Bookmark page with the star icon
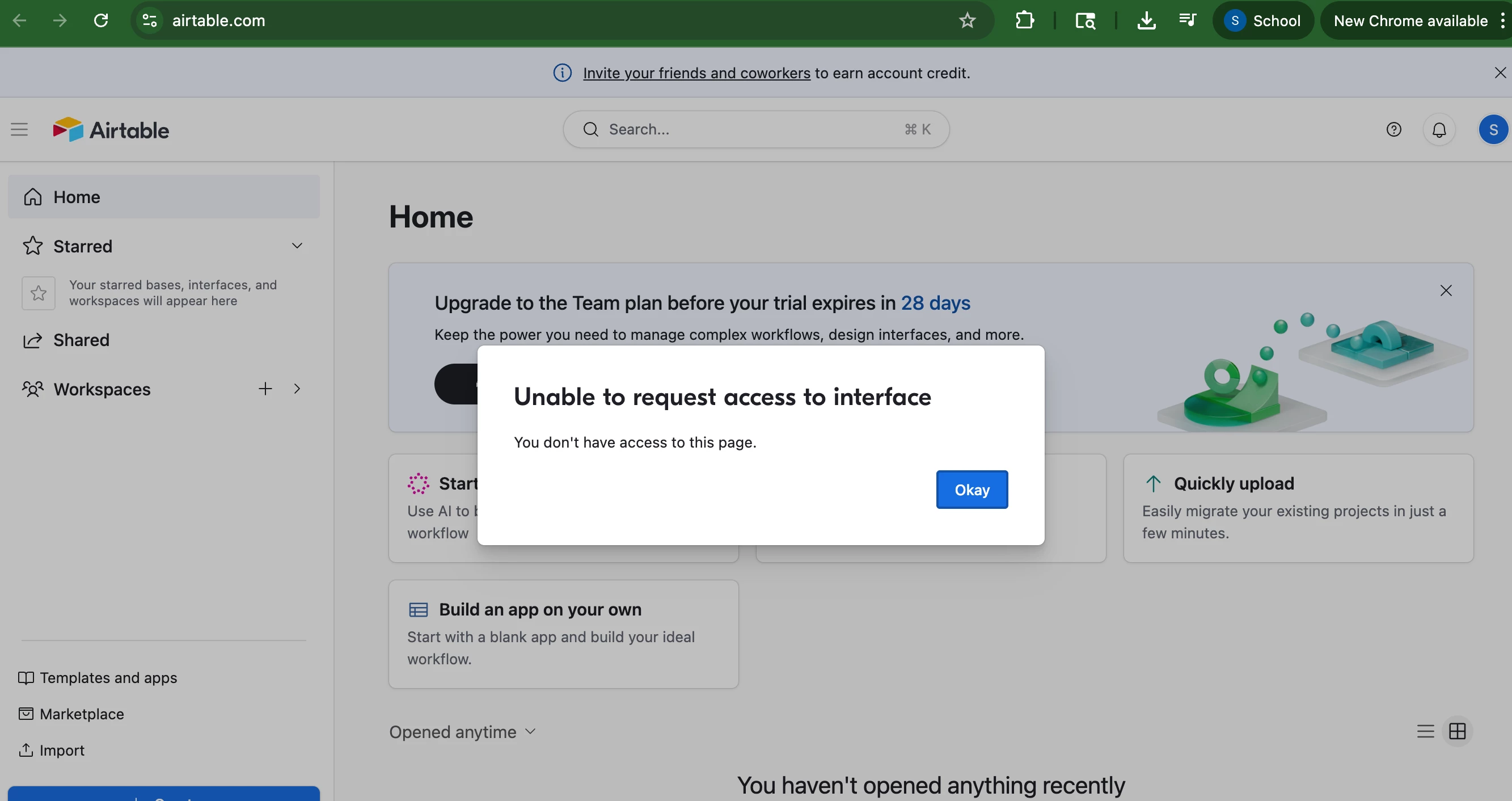Viewport: 1512px width, 801px height. (x=968, y=21)
